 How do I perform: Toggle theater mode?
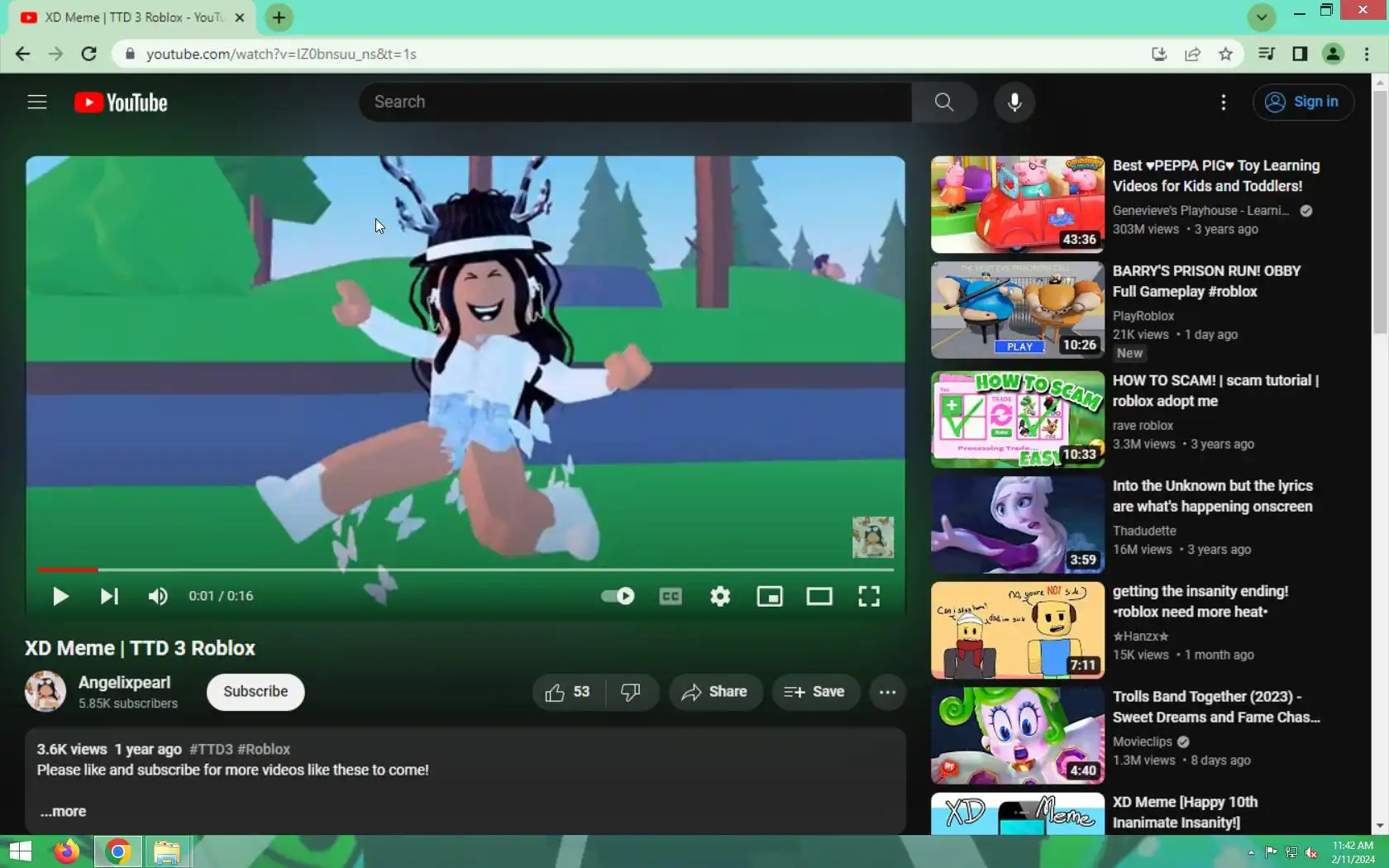pos(819,596)
